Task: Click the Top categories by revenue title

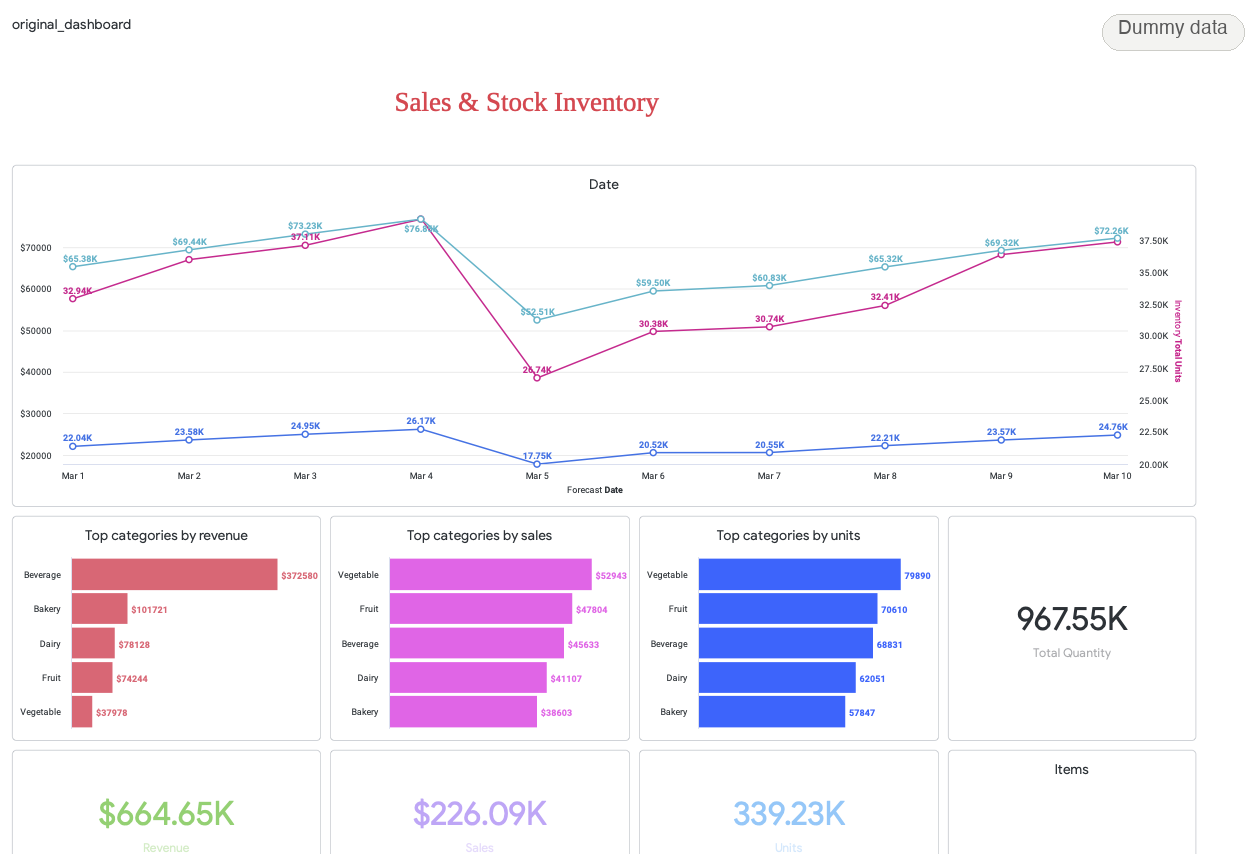Action: pos(166,535)
